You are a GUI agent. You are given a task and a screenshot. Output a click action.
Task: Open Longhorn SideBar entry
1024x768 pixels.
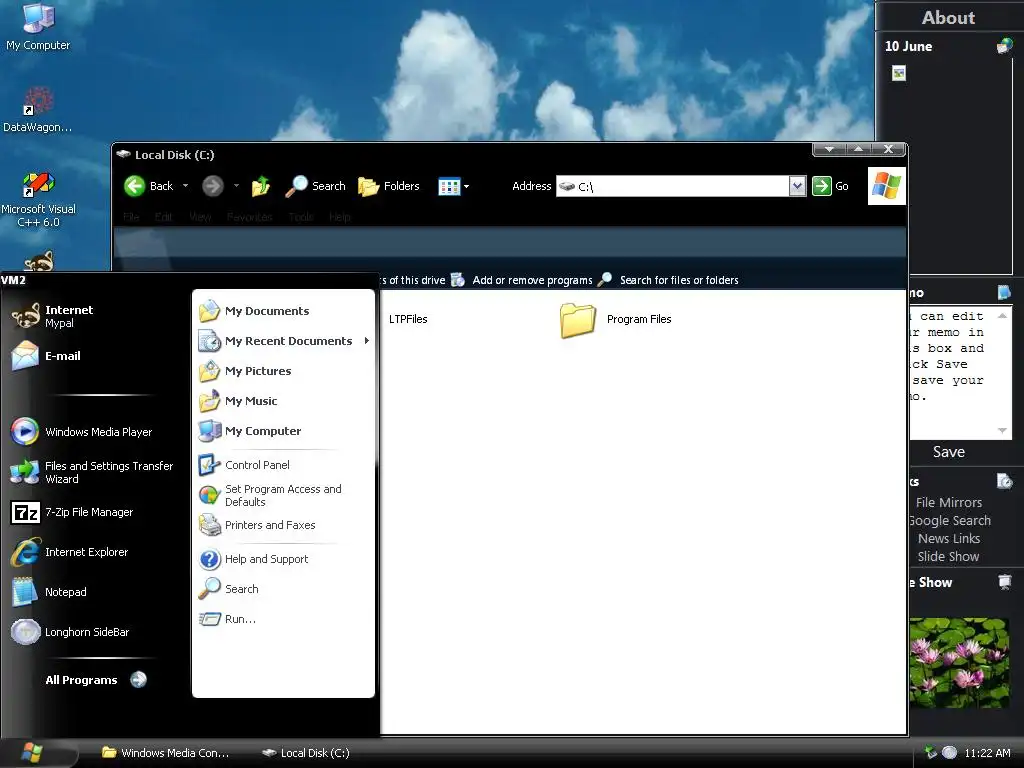(70, 632)
